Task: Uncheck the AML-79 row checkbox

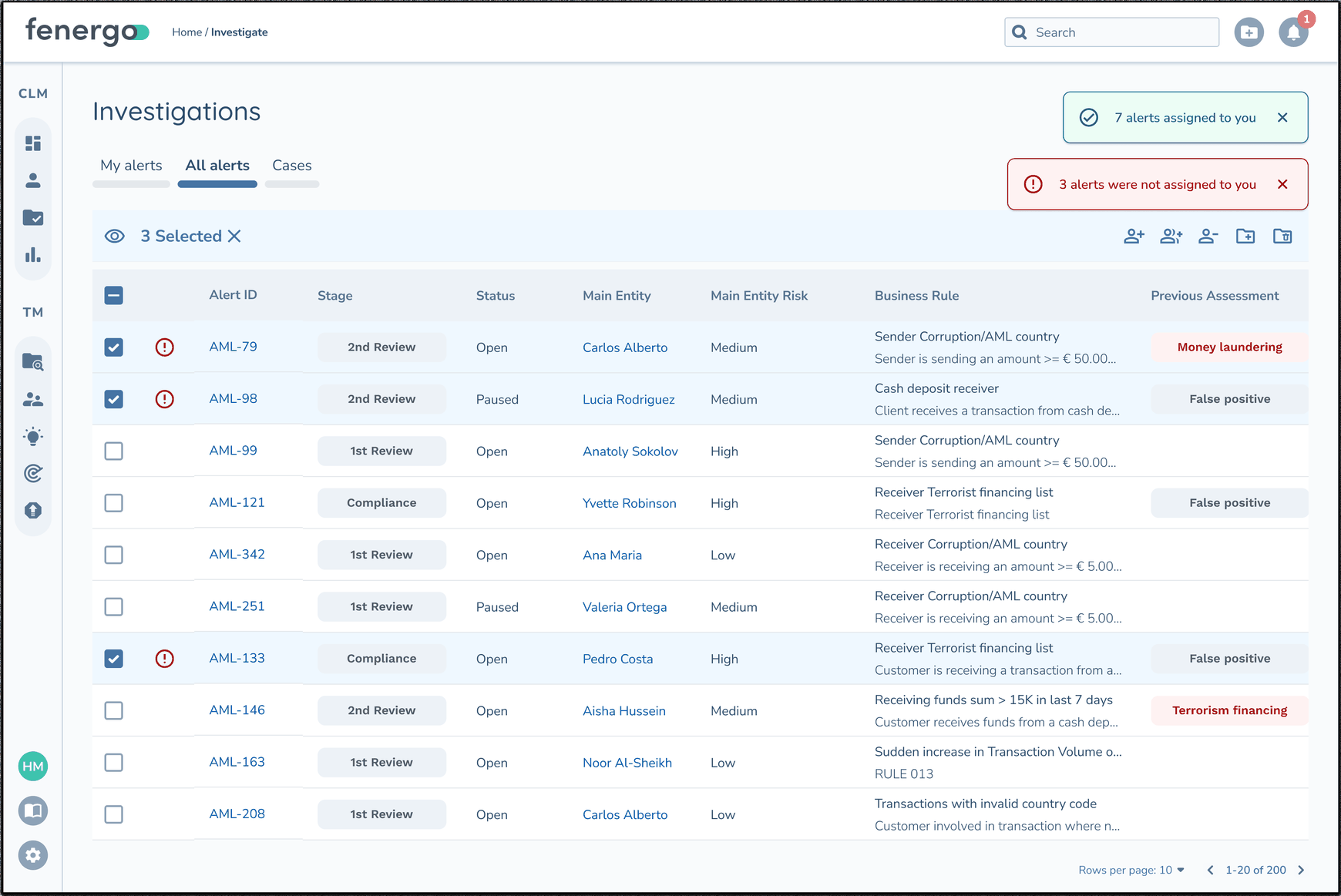Action: click(x=114, y=347)
